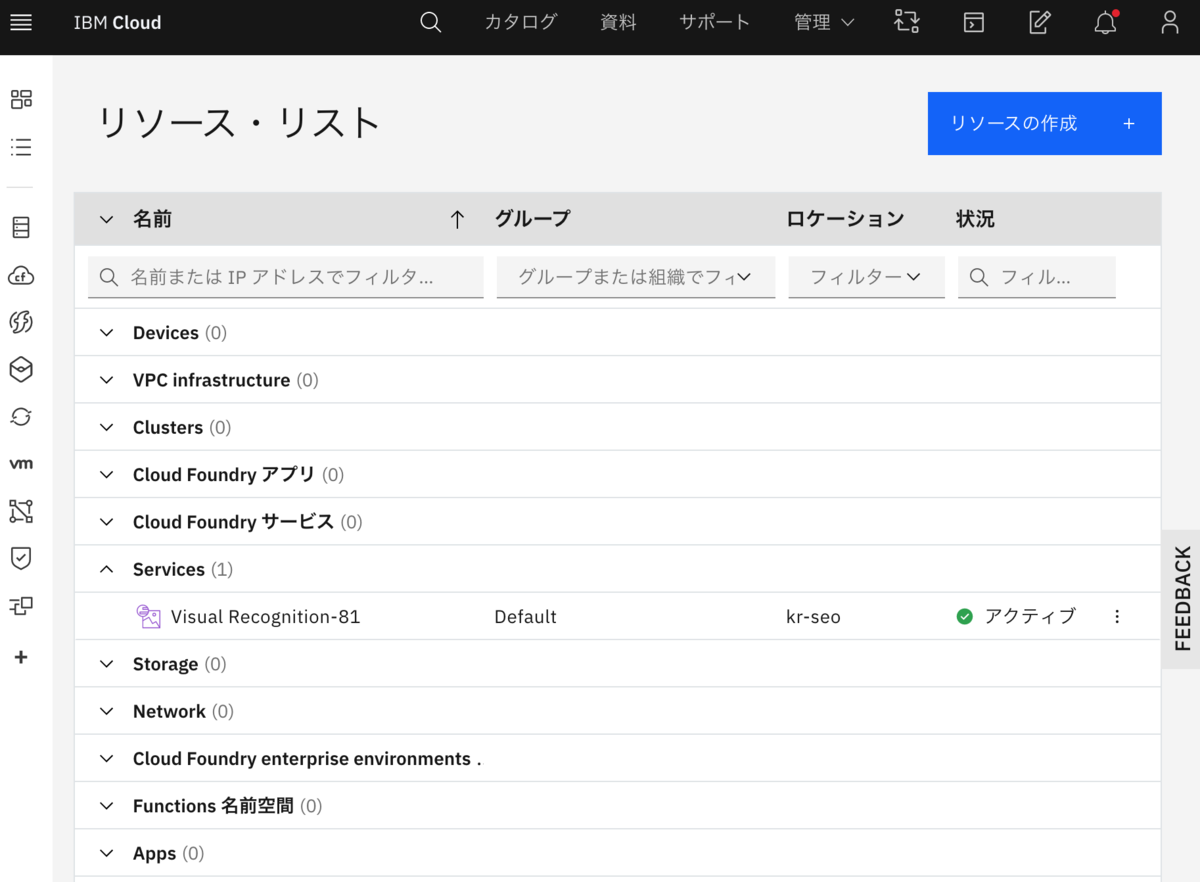The height and width of the screenshot is (882, 1200).
Task: Expand the Devices section
Action: (x=107, y=333)
